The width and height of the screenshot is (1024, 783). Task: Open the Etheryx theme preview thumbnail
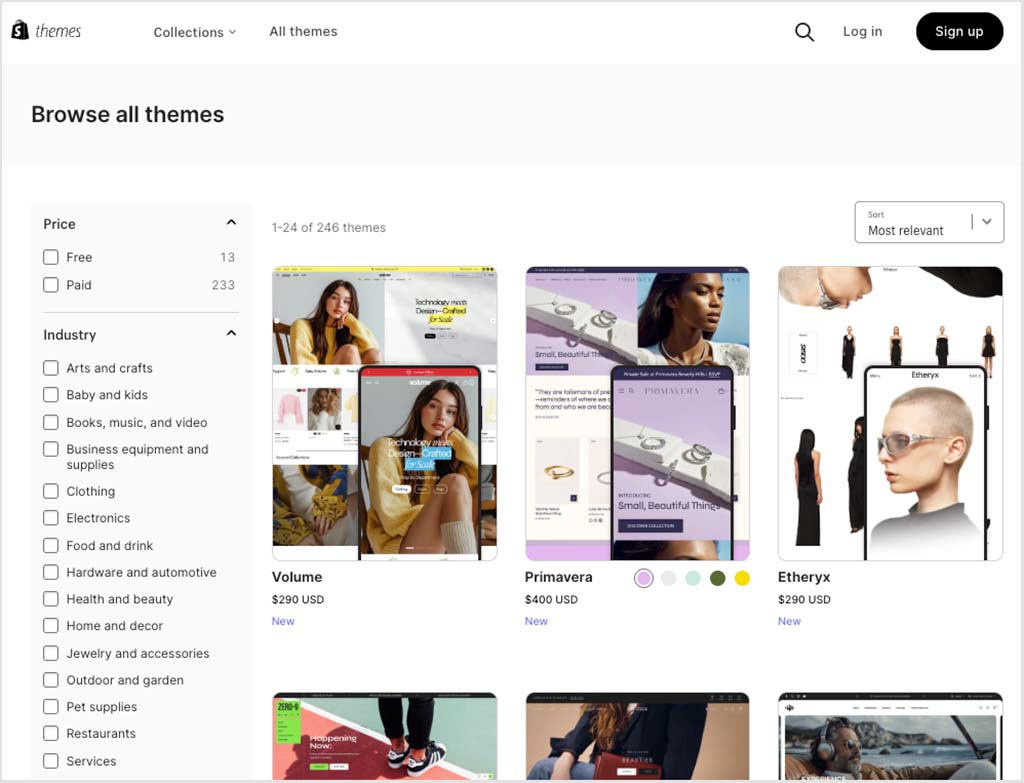pyautogui.click(x=890, y=413)
